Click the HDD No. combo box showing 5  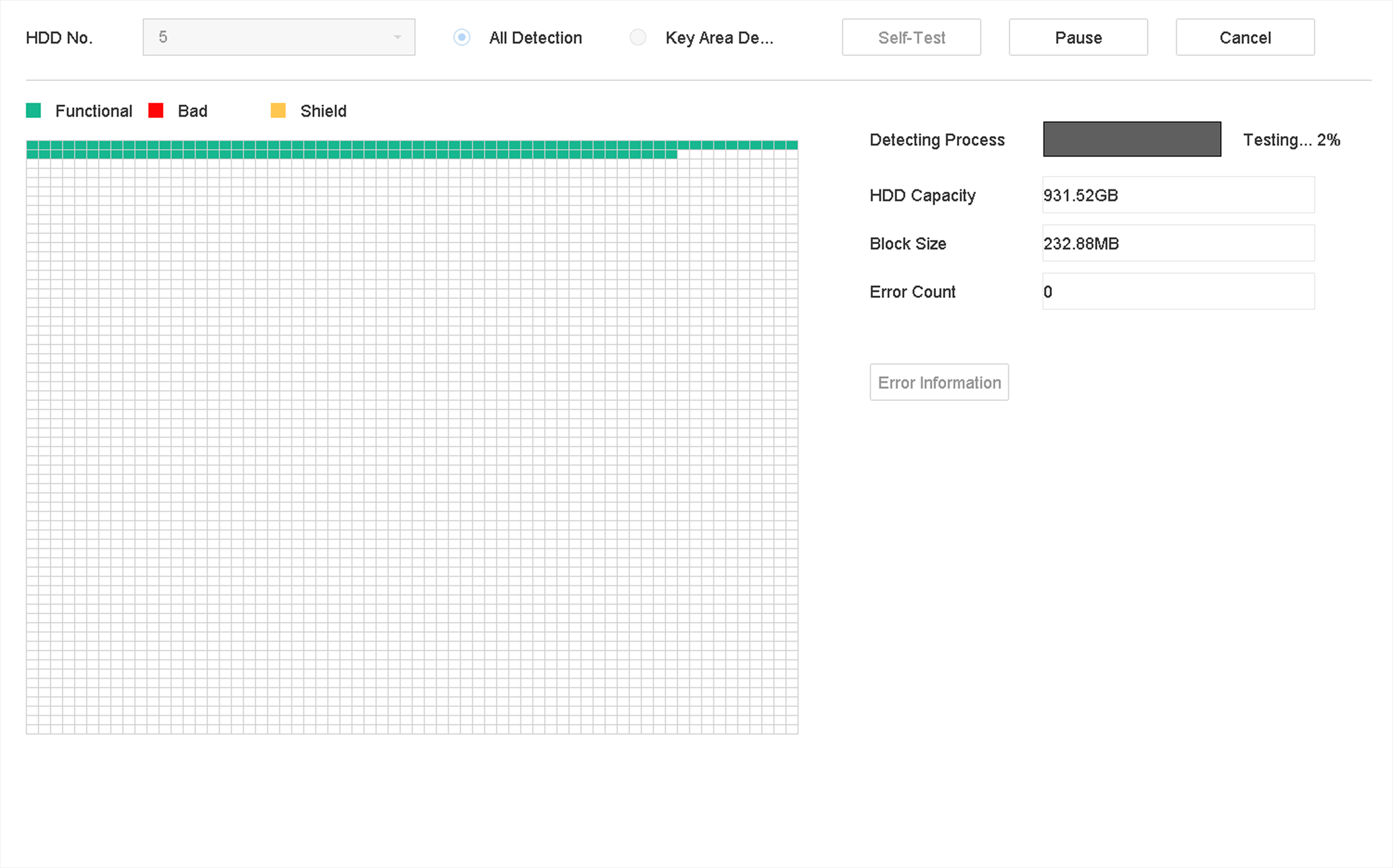[270, 38]
